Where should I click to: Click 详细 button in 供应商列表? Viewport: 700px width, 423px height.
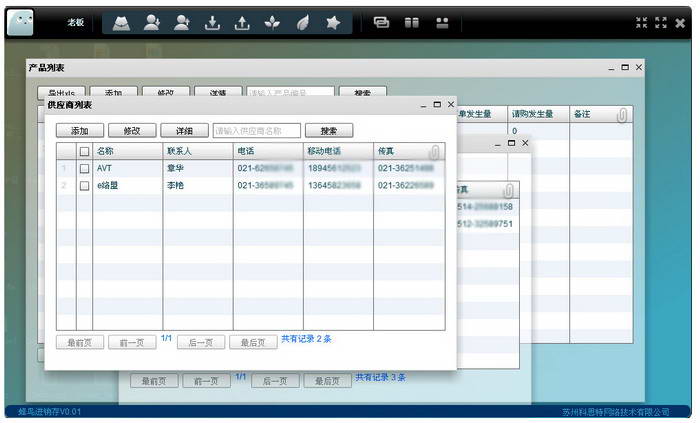click(184, 131)
